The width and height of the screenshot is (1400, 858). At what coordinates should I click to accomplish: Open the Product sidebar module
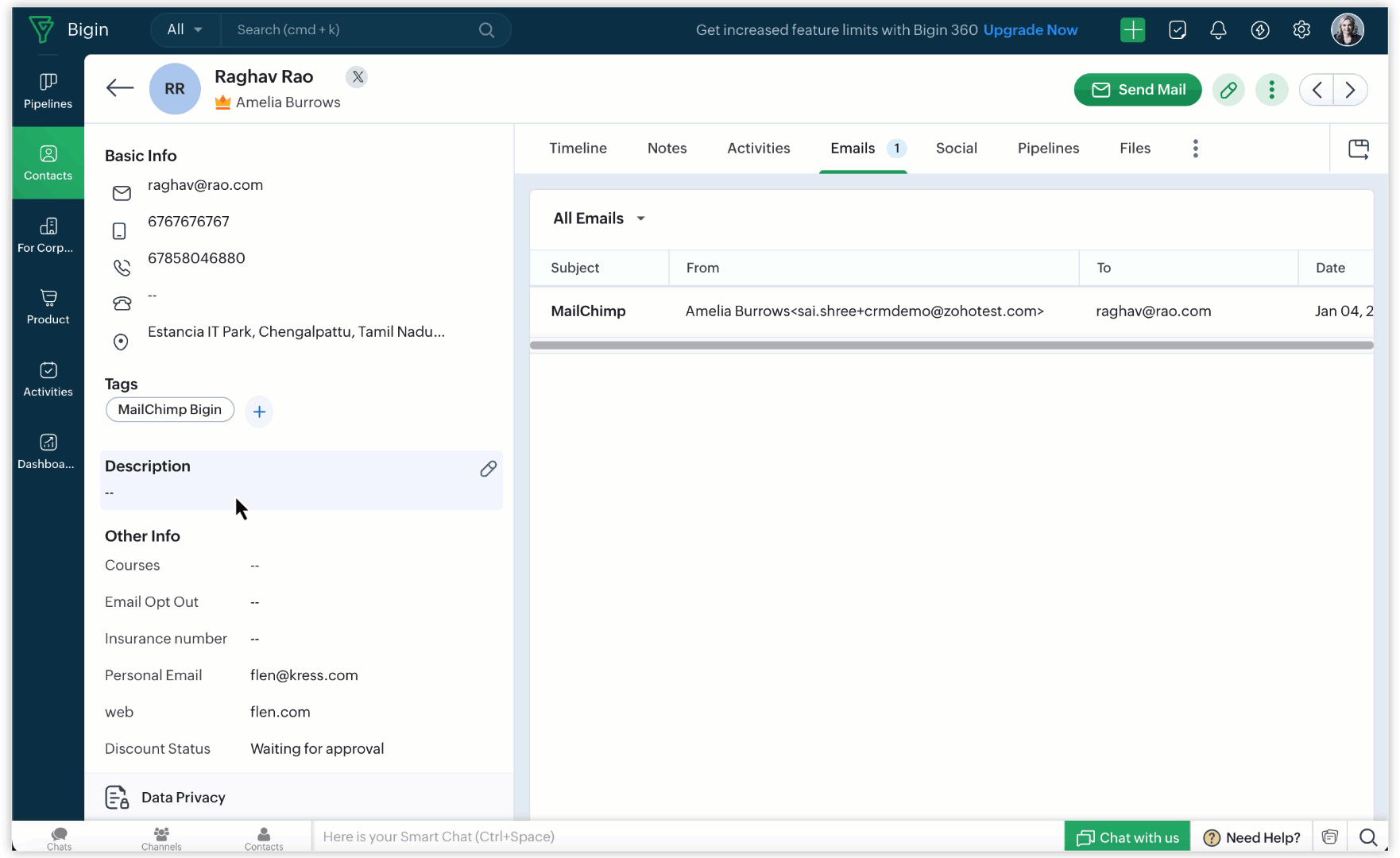click(48, 307)
